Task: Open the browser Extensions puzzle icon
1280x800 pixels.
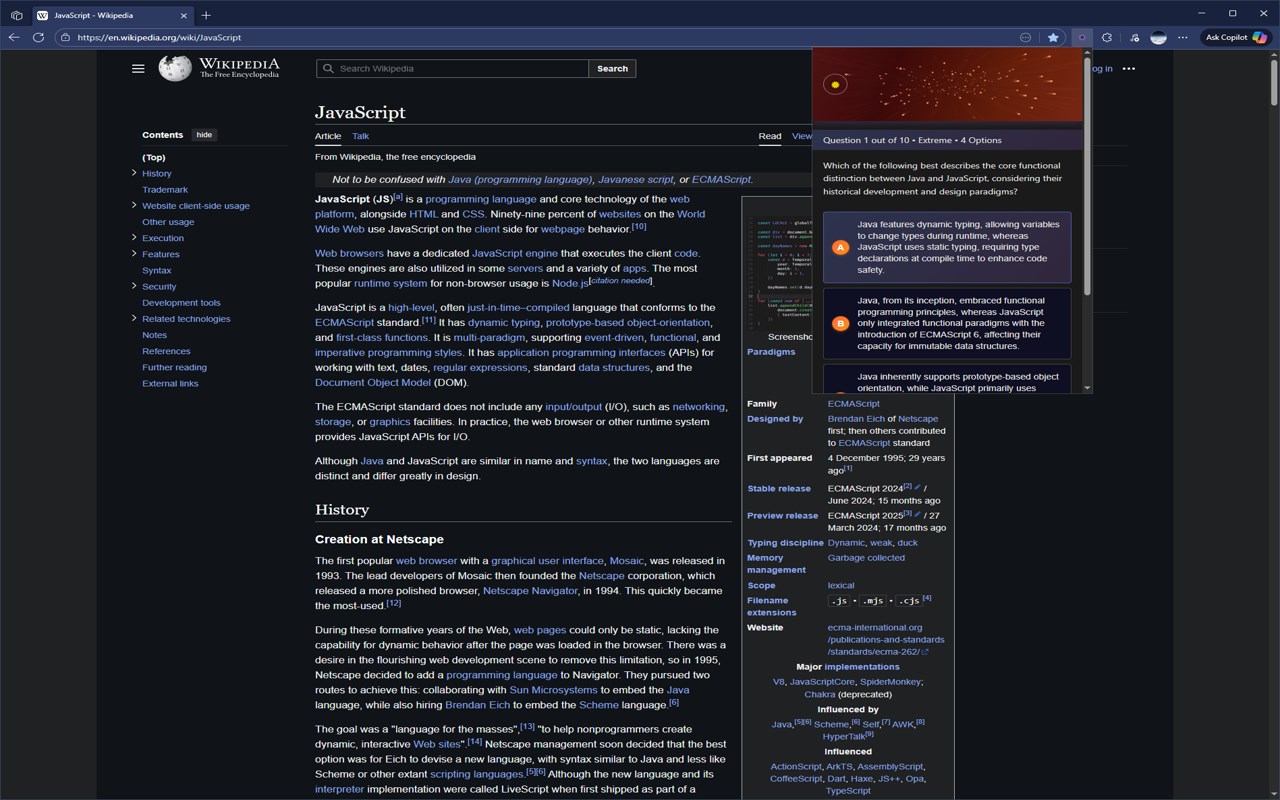Action: click(x=1107, y=37)
